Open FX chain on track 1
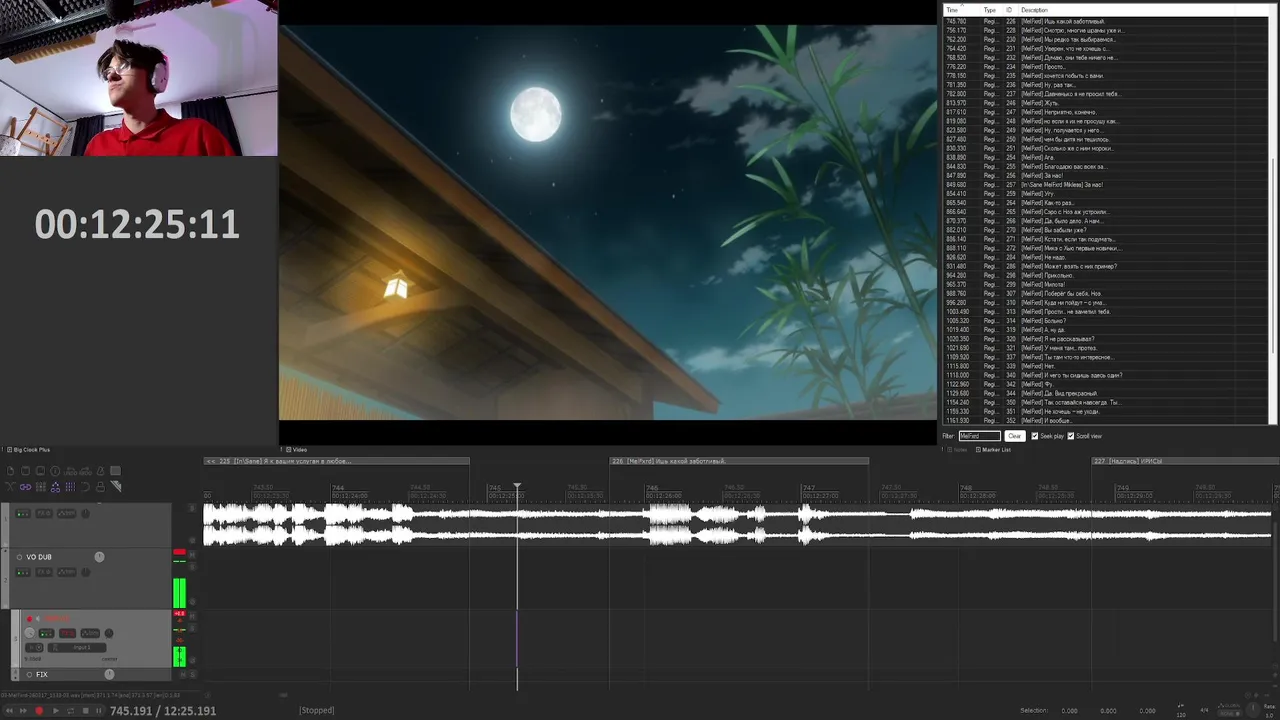 [44, 513]
